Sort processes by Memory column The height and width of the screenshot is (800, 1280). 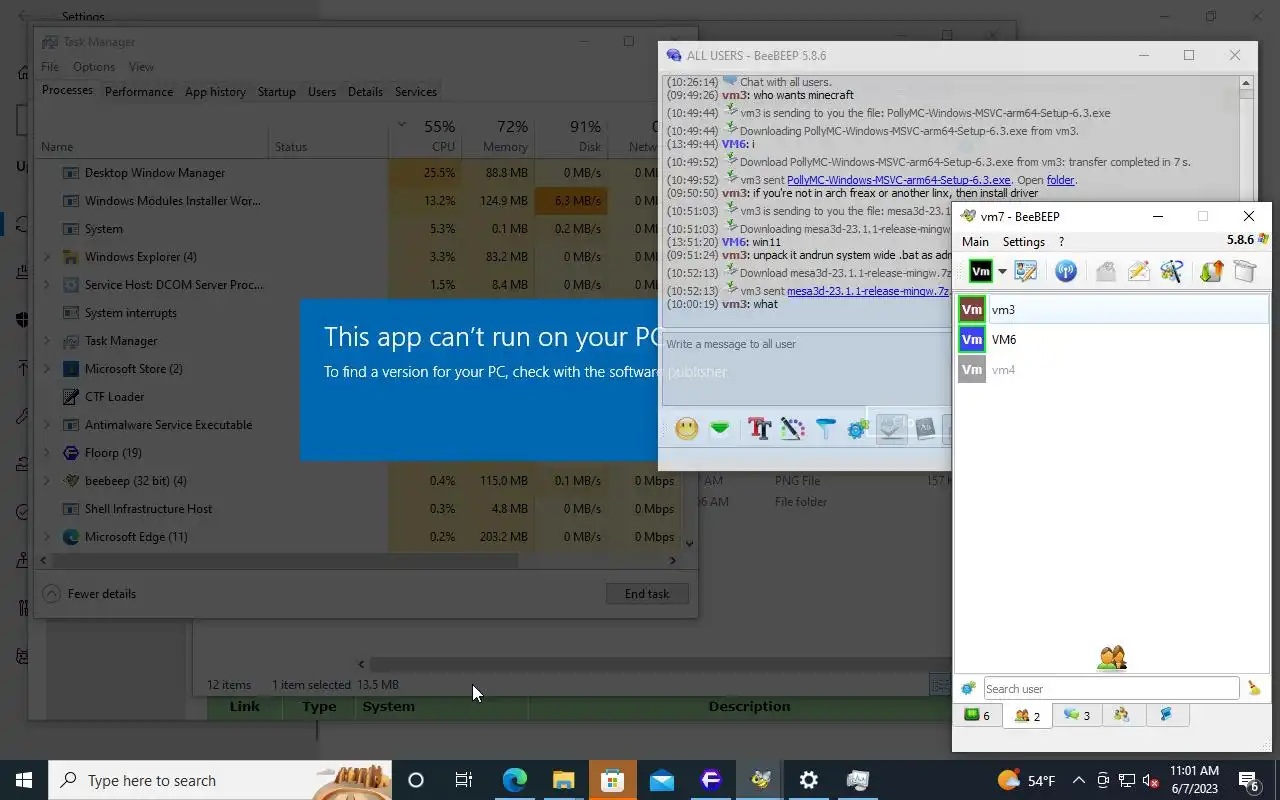(x=499, y=136)
